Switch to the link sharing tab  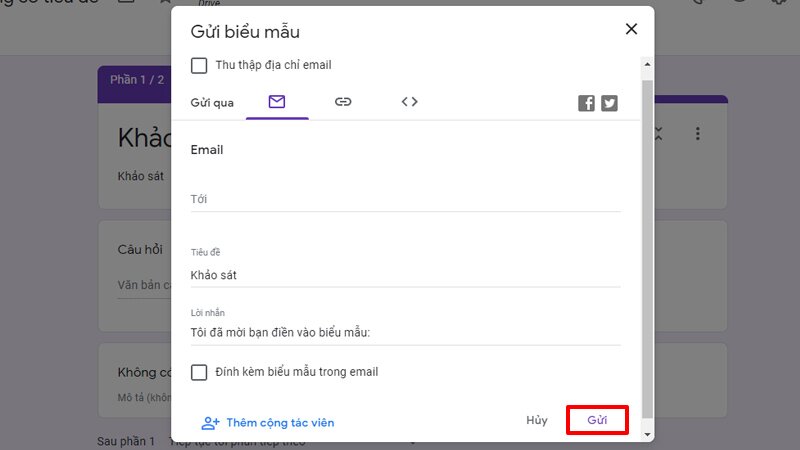[343, 102]
